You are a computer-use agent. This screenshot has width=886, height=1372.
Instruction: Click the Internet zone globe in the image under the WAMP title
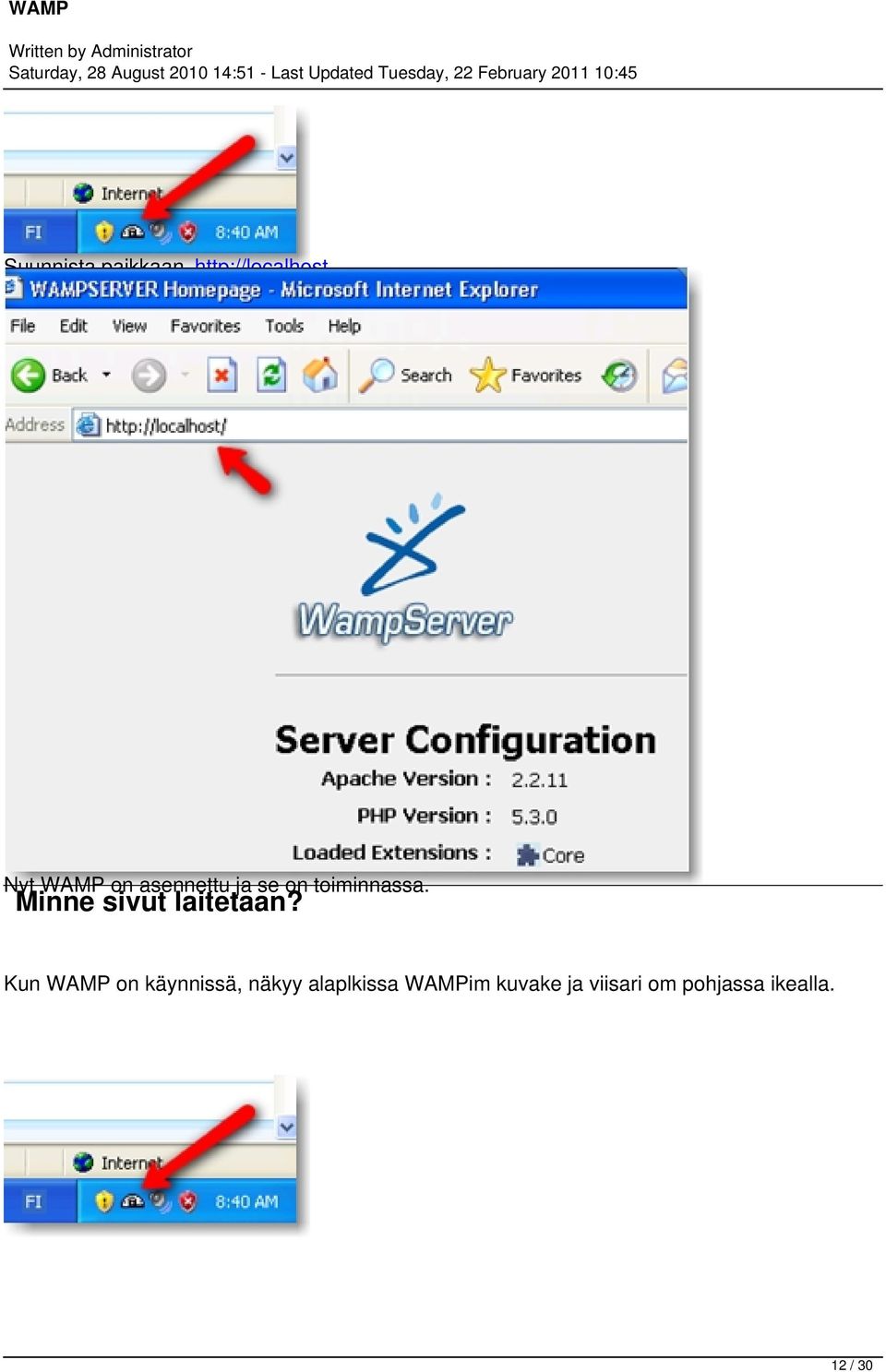pos(84,193)
